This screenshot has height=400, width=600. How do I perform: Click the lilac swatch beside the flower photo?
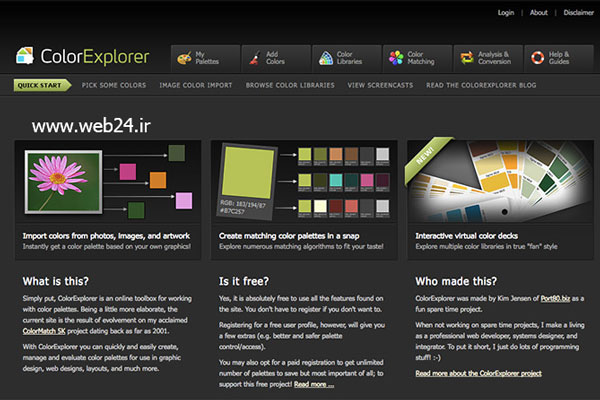(184, 201)
